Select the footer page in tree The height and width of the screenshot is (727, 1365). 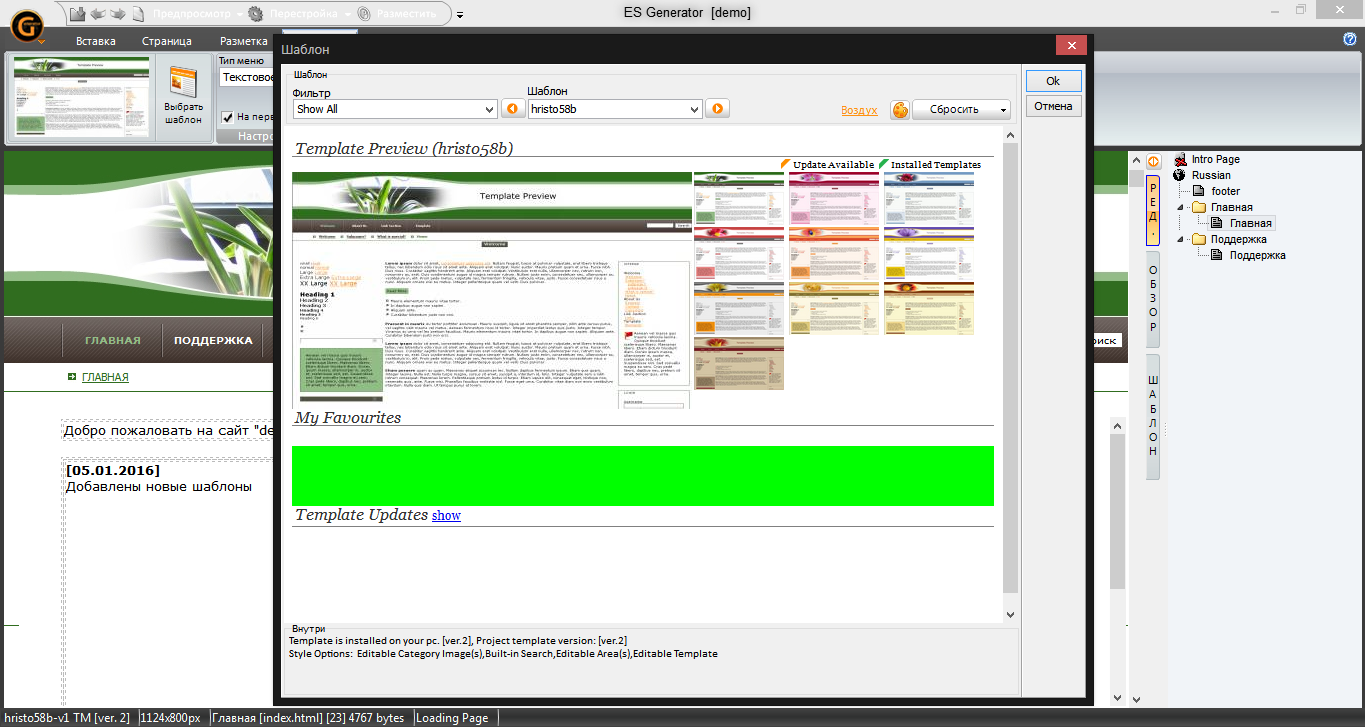(1225, 191)
